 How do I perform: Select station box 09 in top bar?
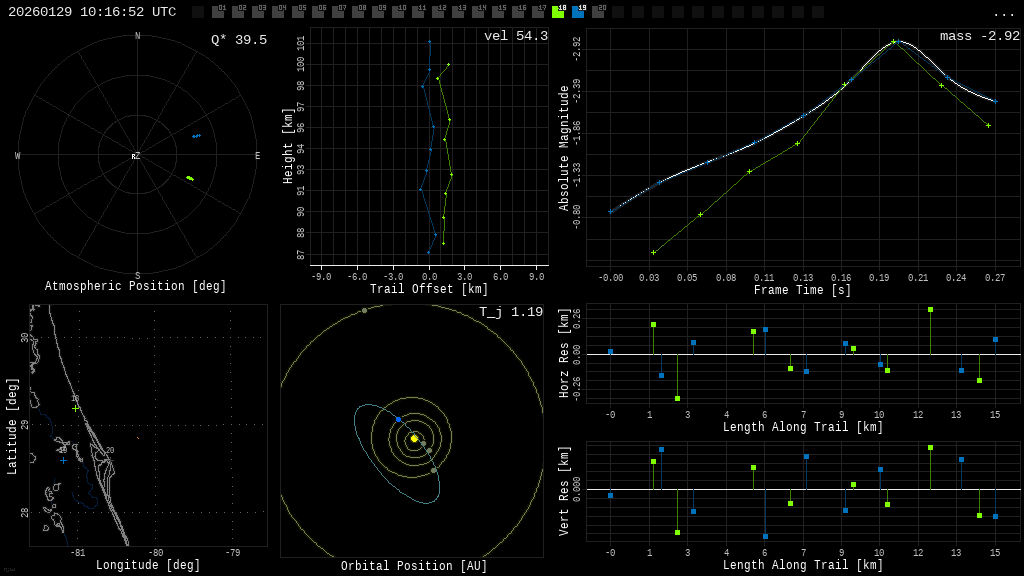click(x=378, y=12)
